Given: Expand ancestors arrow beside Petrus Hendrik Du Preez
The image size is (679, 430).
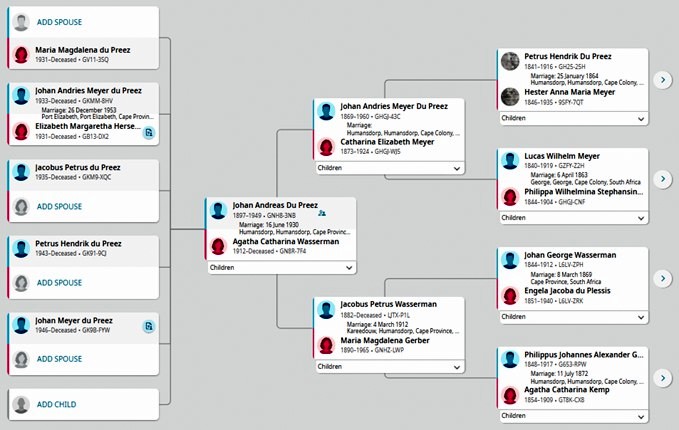Looking at the screenshot, I should pos(663,80).
